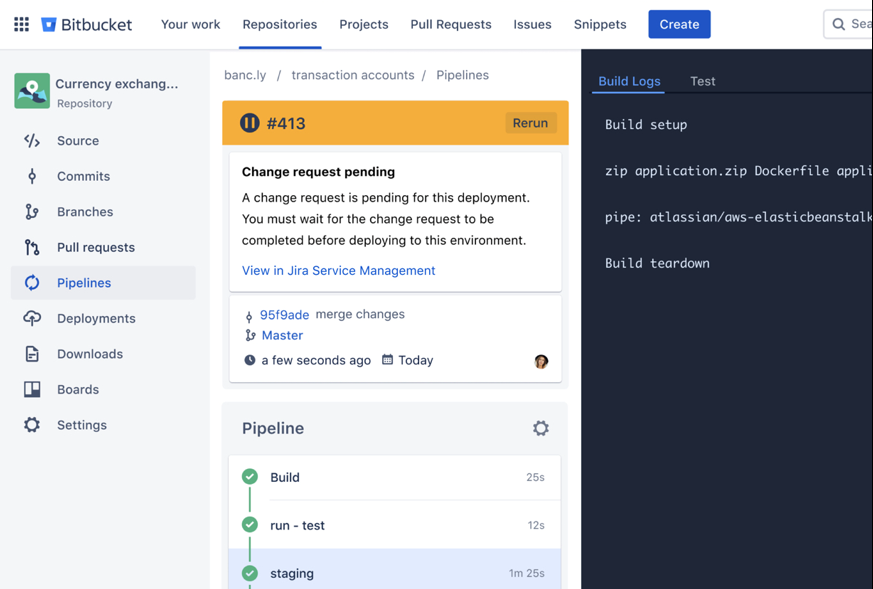Select the Boards sidebar label

pos(78,390)
